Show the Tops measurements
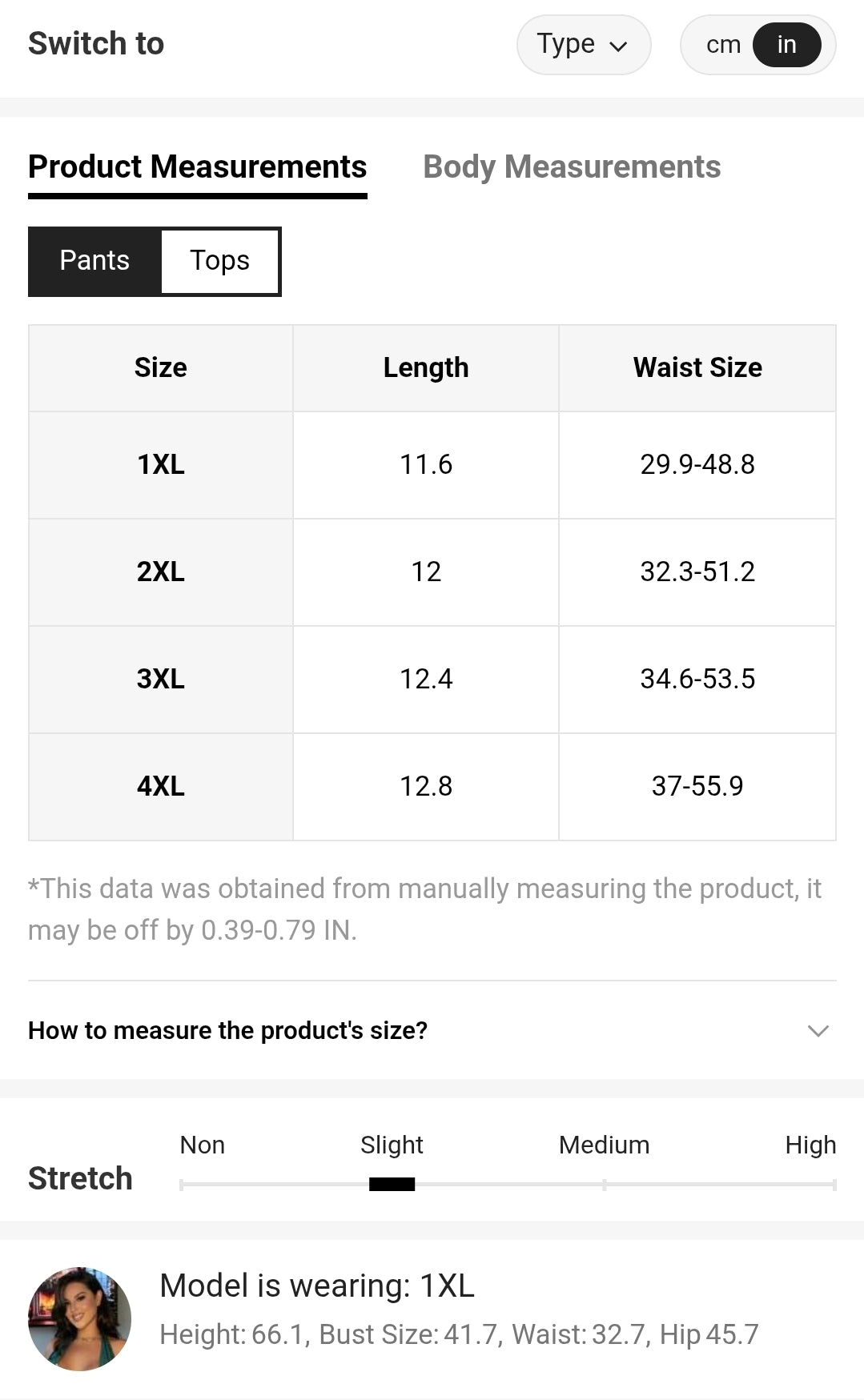 [x=219, y=261]
